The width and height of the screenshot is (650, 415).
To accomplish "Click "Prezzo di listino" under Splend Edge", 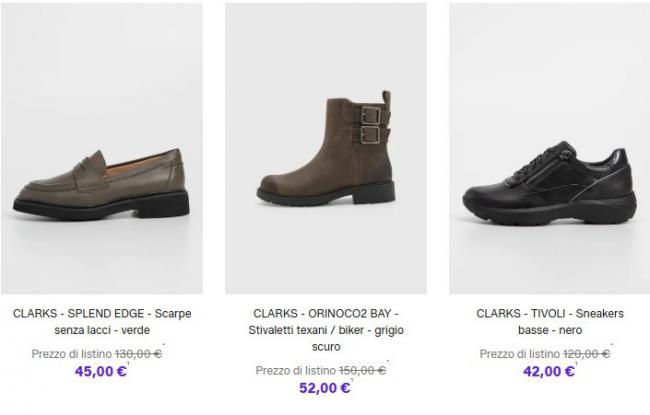I will [x=71, y=354].
